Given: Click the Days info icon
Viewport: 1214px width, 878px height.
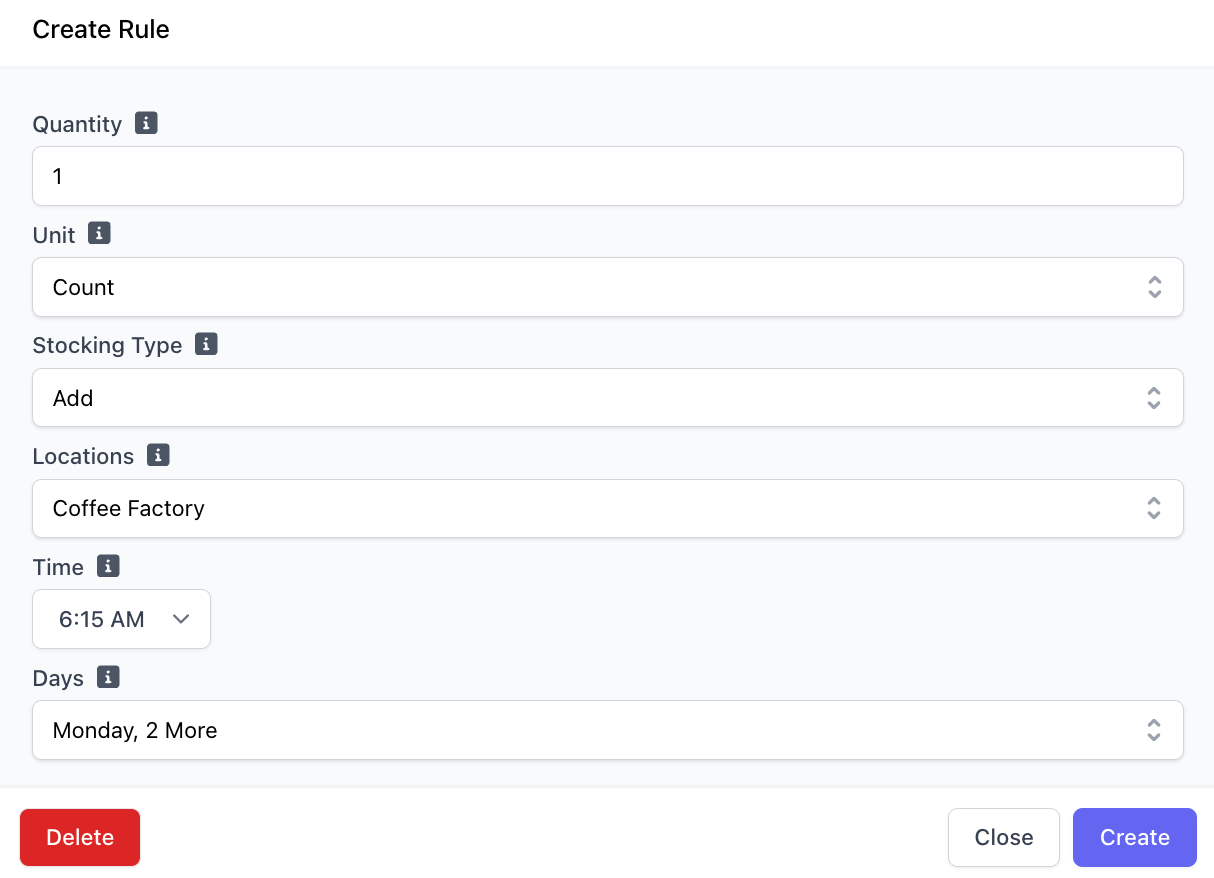Looking at the screenshot, I should (108, 677).
